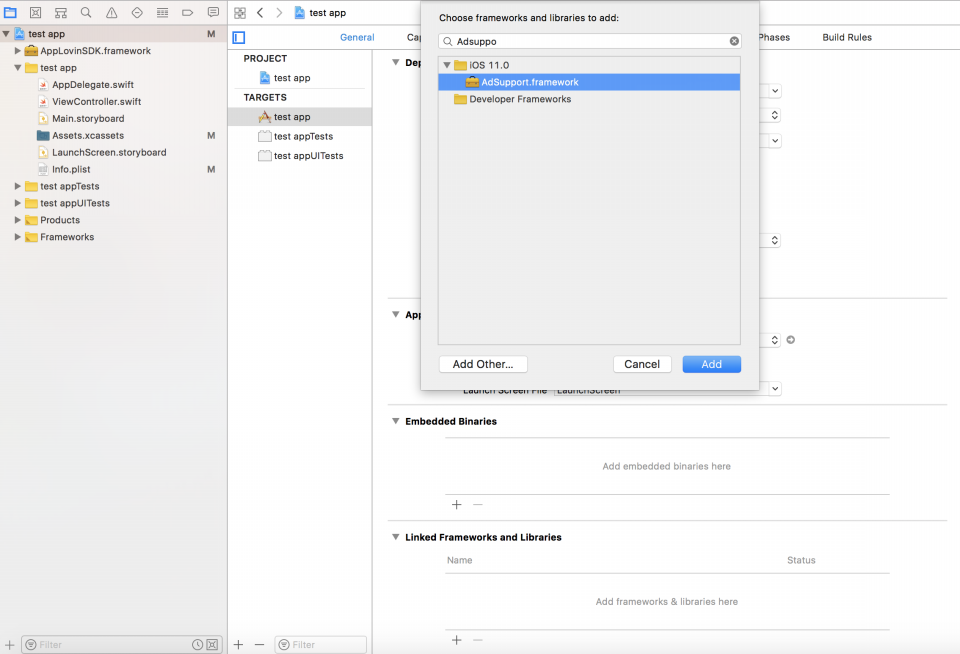Open the Test navigator diamond icon
Image resolution: width=960 pixels, height=654 pixels.
coord(137,12)
